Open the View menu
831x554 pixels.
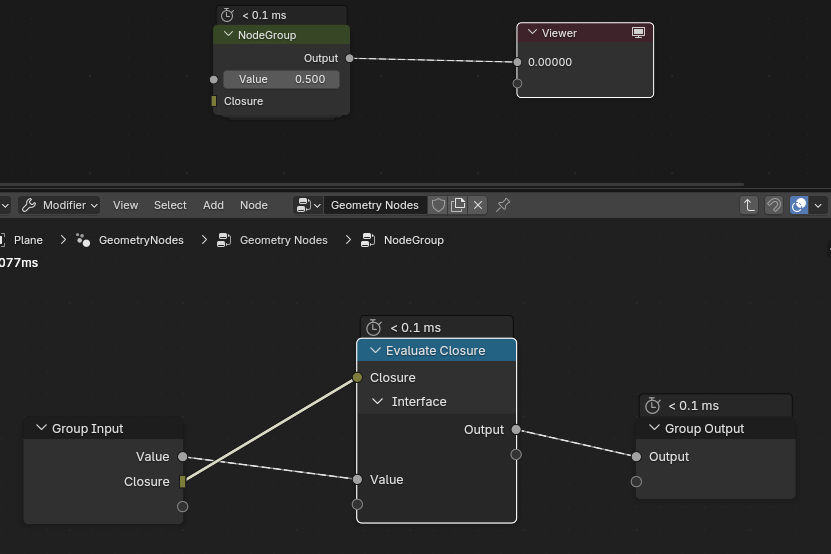pyautogui.click(x=126, y=205)
